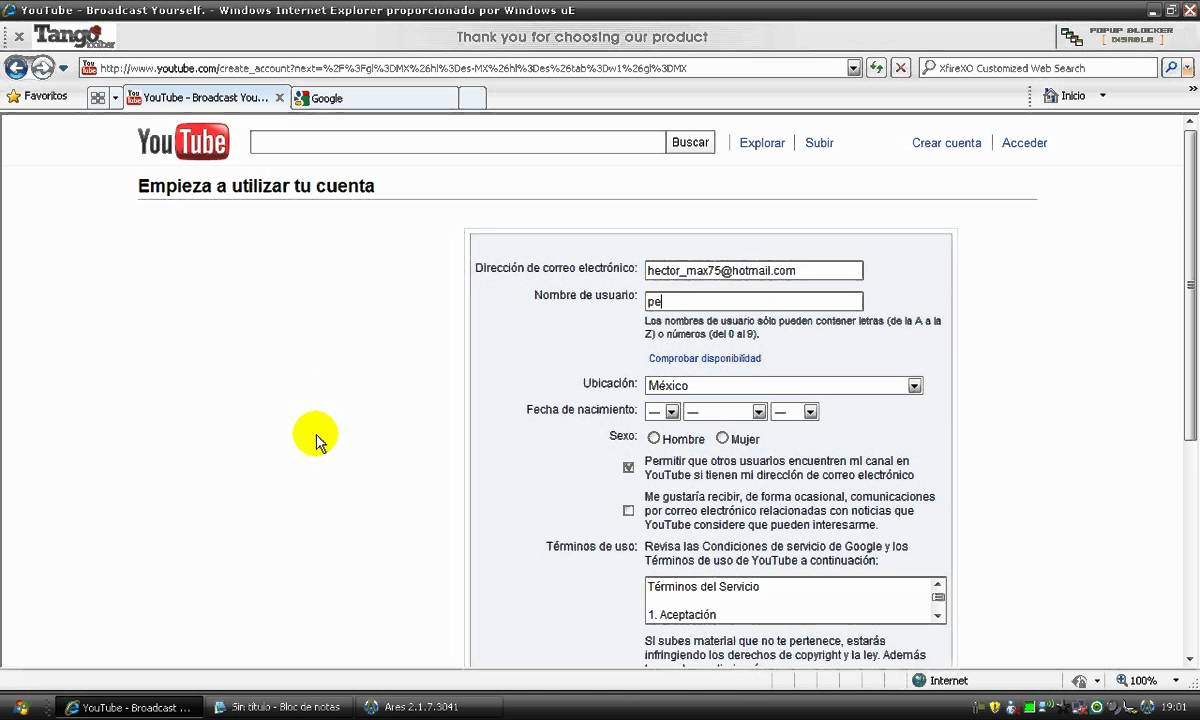Screen dimensions: 1200x720
Task: Click the XfireXO Customized Web Search field
Action: (1039, 68)
